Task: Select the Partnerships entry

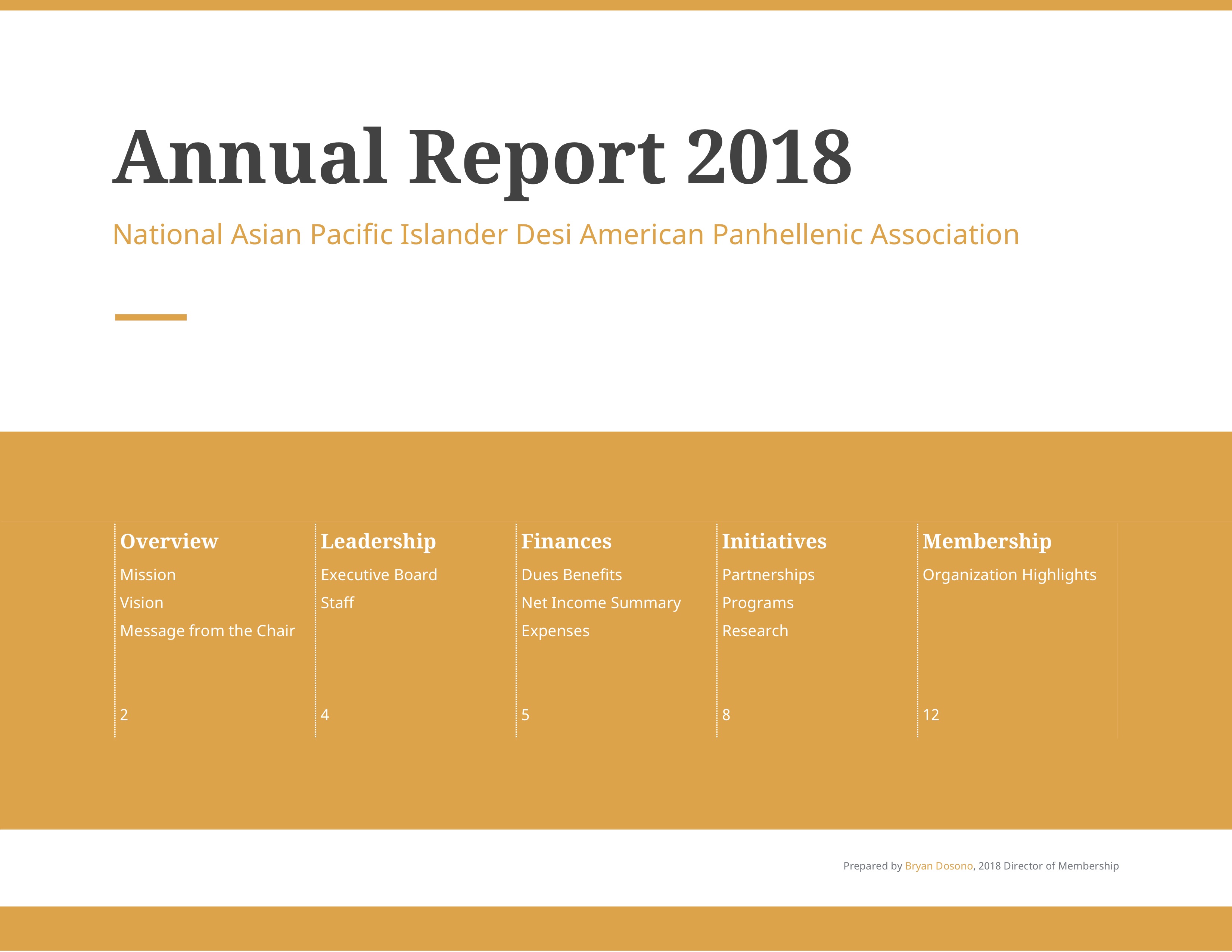Action: click(768, 575)
